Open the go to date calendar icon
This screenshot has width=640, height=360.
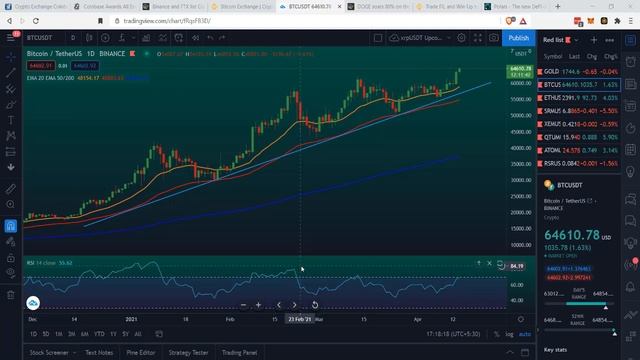159,334
